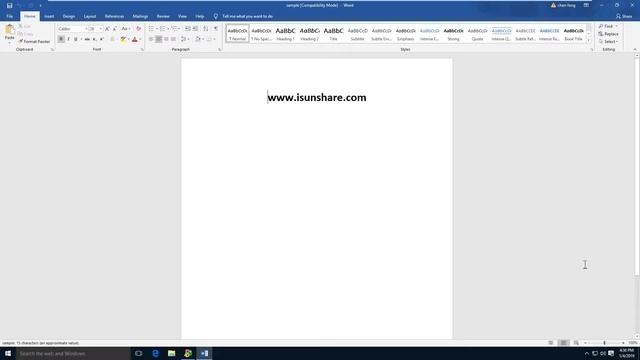
Task: Toggle Center alignment
Action: point(158,39)
